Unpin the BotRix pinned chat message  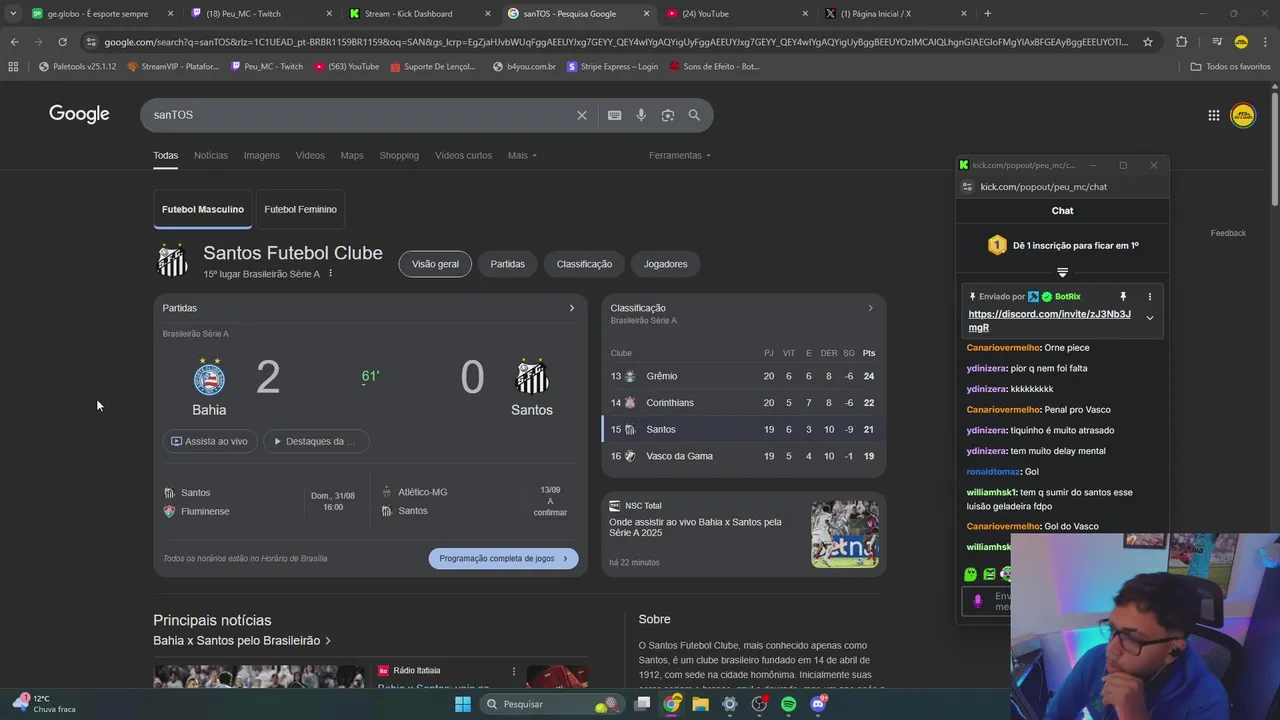[x=1123, y=297]
